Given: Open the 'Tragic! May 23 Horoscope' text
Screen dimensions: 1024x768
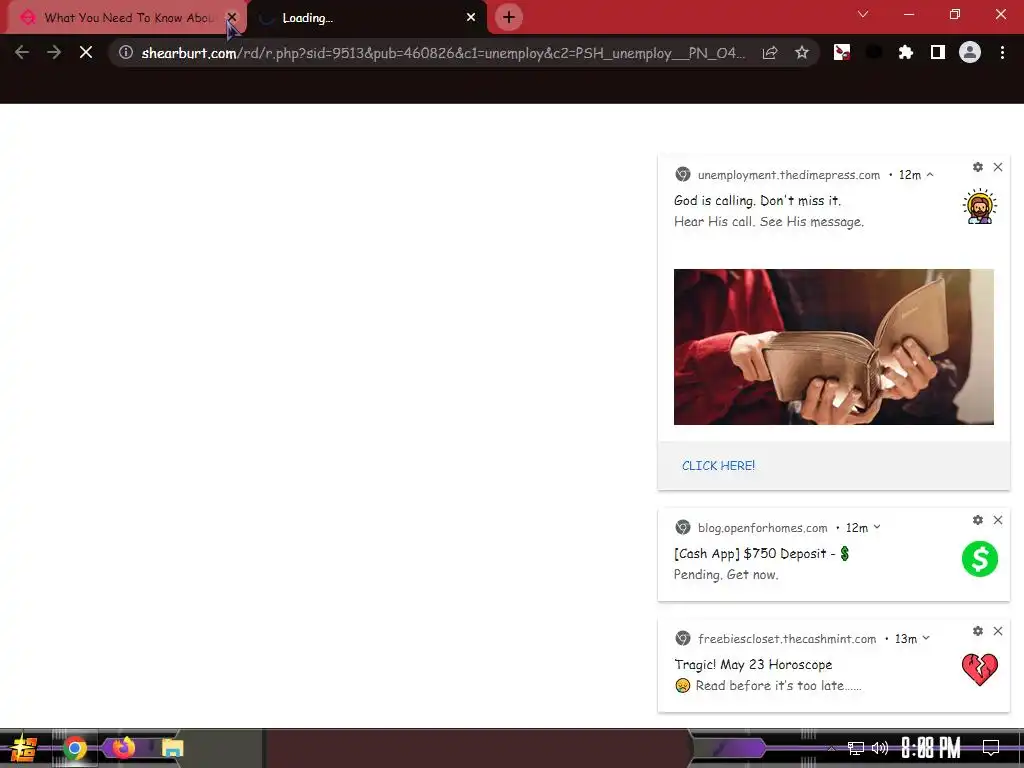Looking at the screenshot, I should point(753,664).
